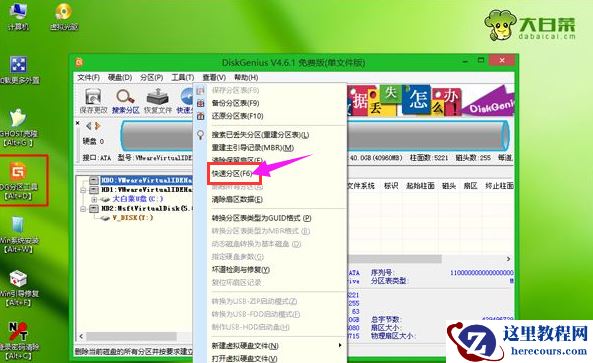Click the 搜索分区 magnifier toolbar icon
The width and height of the screenshot is (593, 363).
[125, 97]
